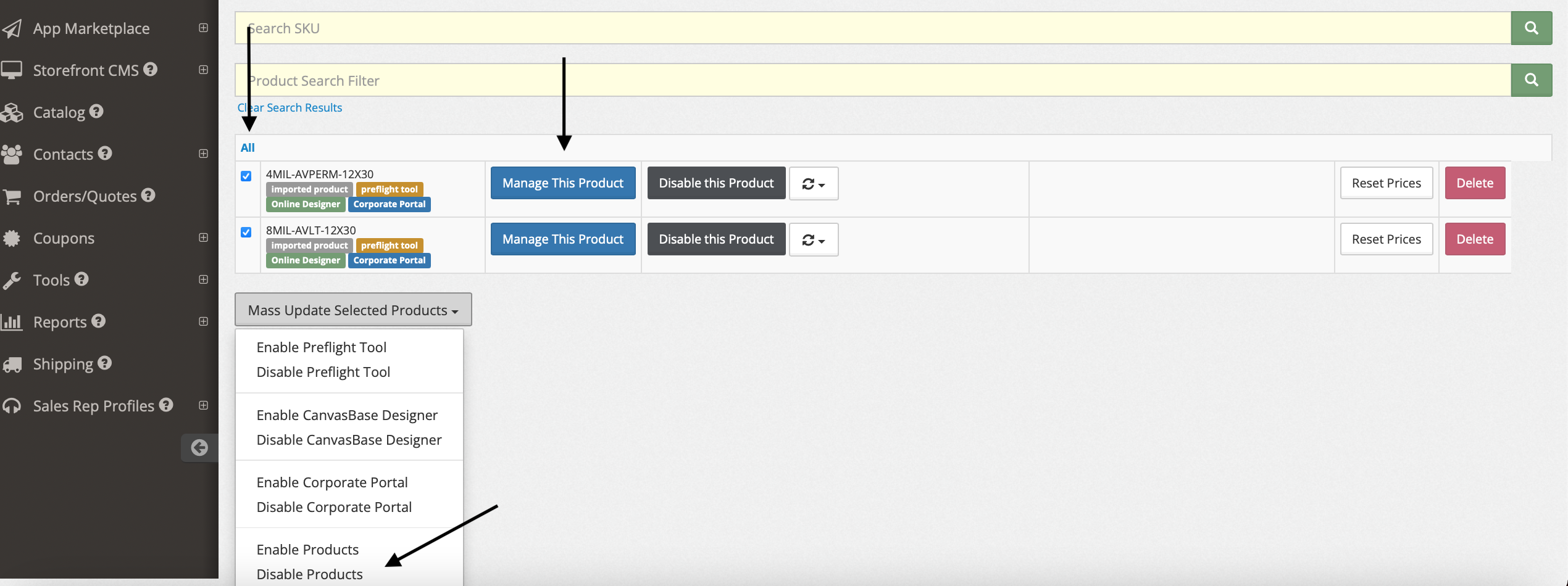Expand the Storefront CMS sidebar section
The image size is (1568, 586).
tap(203, 70)
